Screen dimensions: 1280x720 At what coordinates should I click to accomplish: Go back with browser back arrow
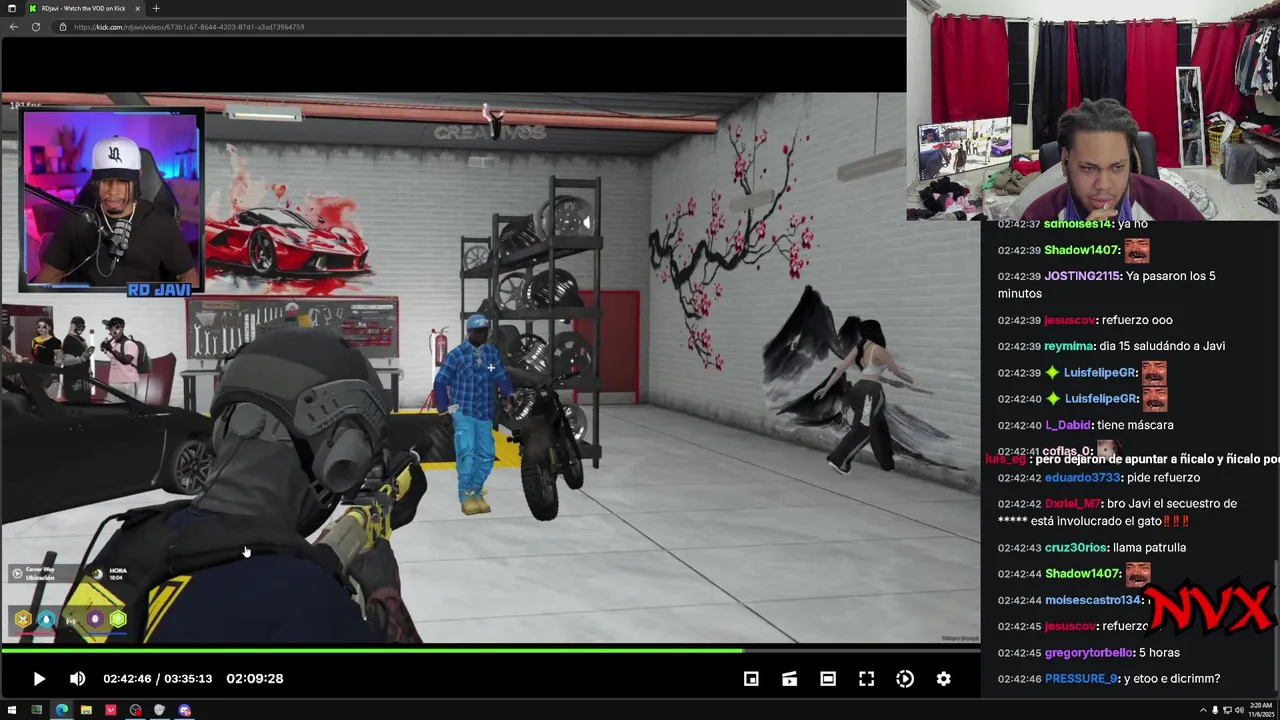(14, 27)
